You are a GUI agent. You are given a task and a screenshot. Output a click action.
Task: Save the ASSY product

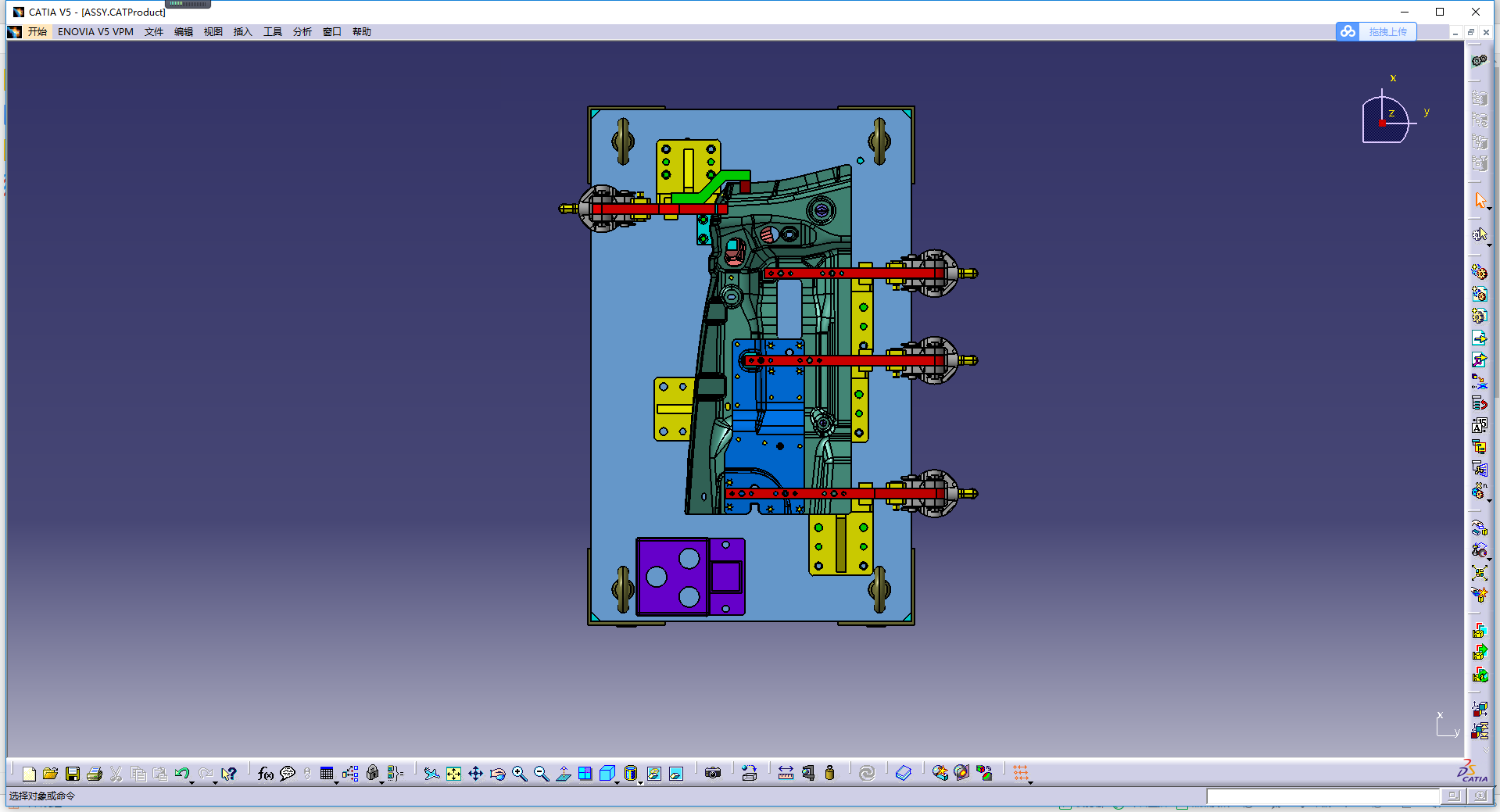pos(73,774)
